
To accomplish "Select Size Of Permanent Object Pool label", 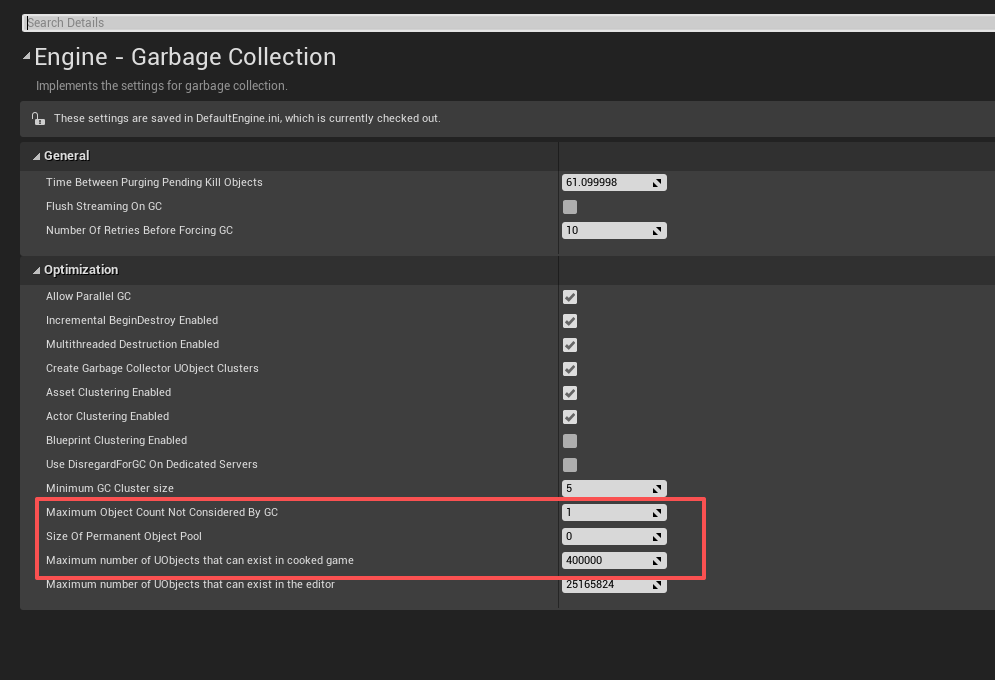I will 124,537.
